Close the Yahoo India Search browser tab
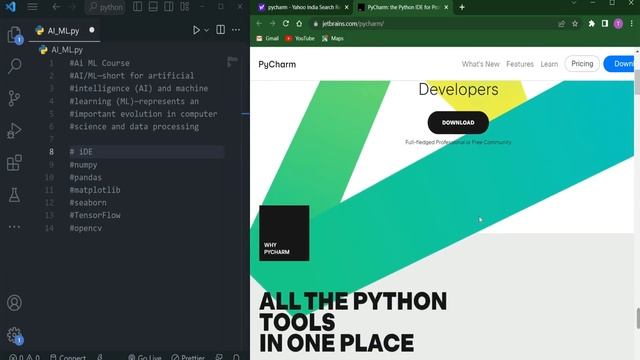 [x=347, y=7]
